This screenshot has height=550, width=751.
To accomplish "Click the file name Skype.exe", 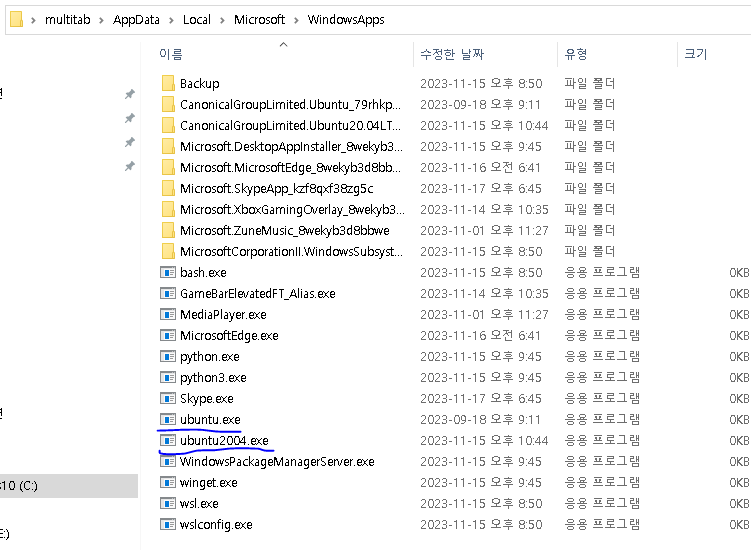I will click(207, 399).
